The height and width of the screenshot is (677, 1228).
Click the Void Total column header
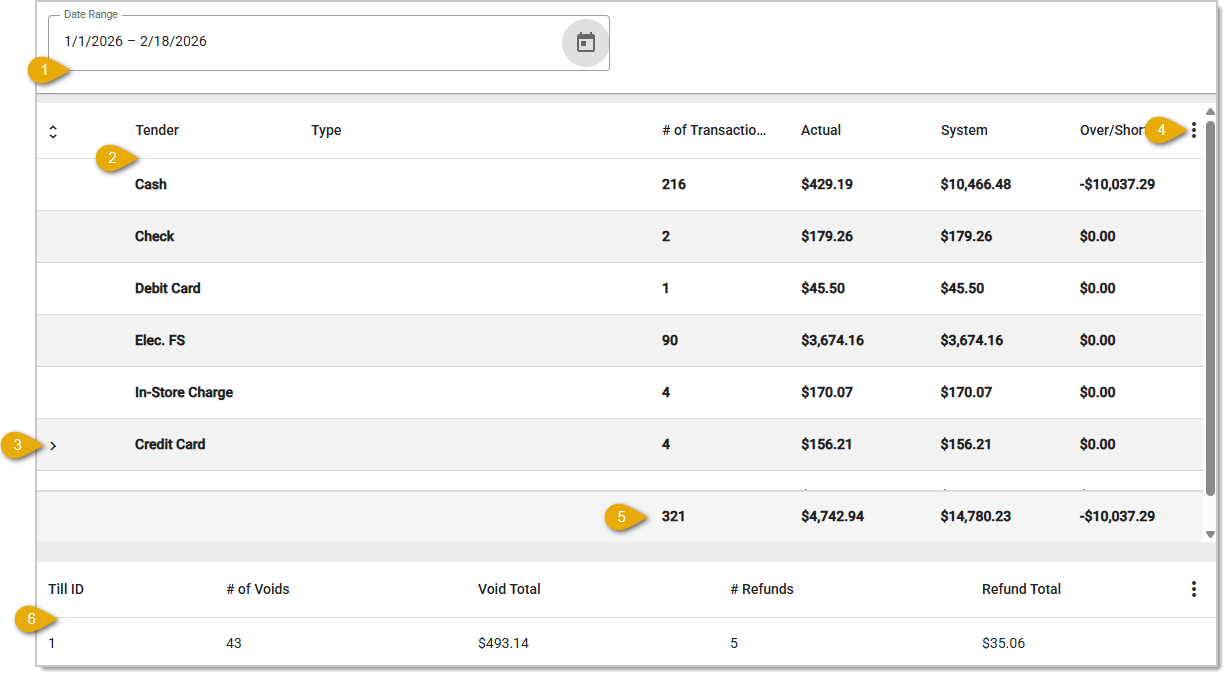coord(509,589)
